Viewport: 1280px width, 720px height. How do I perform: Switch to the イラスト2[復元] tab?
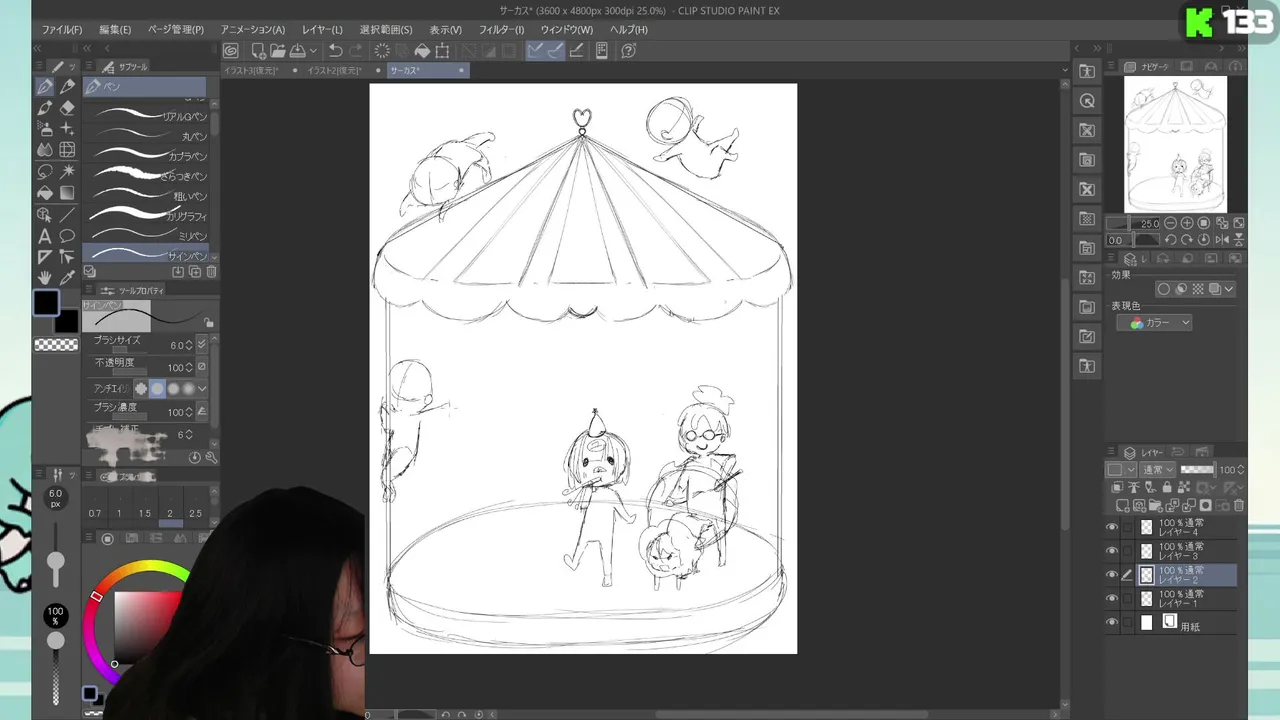point(334,71)
